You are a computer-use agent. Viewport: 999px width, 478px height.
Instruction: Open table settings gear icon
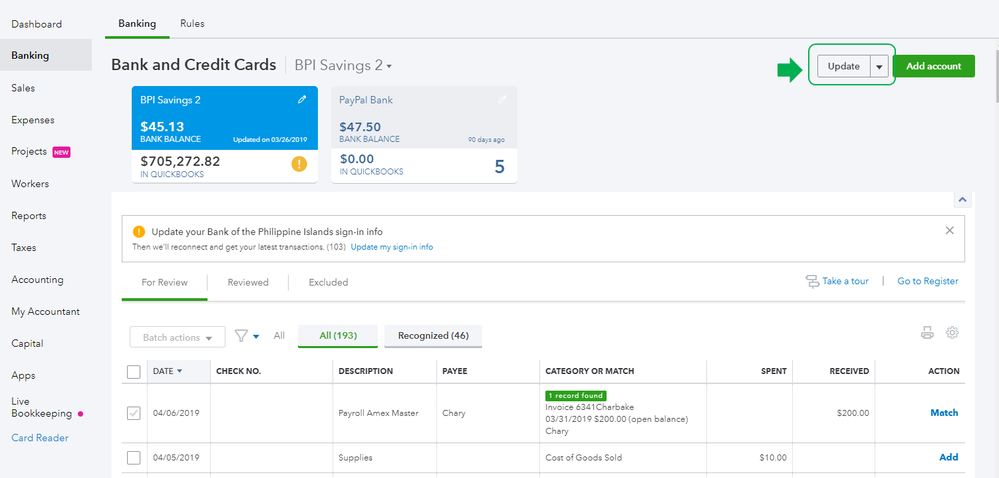[x=952, y=333]
